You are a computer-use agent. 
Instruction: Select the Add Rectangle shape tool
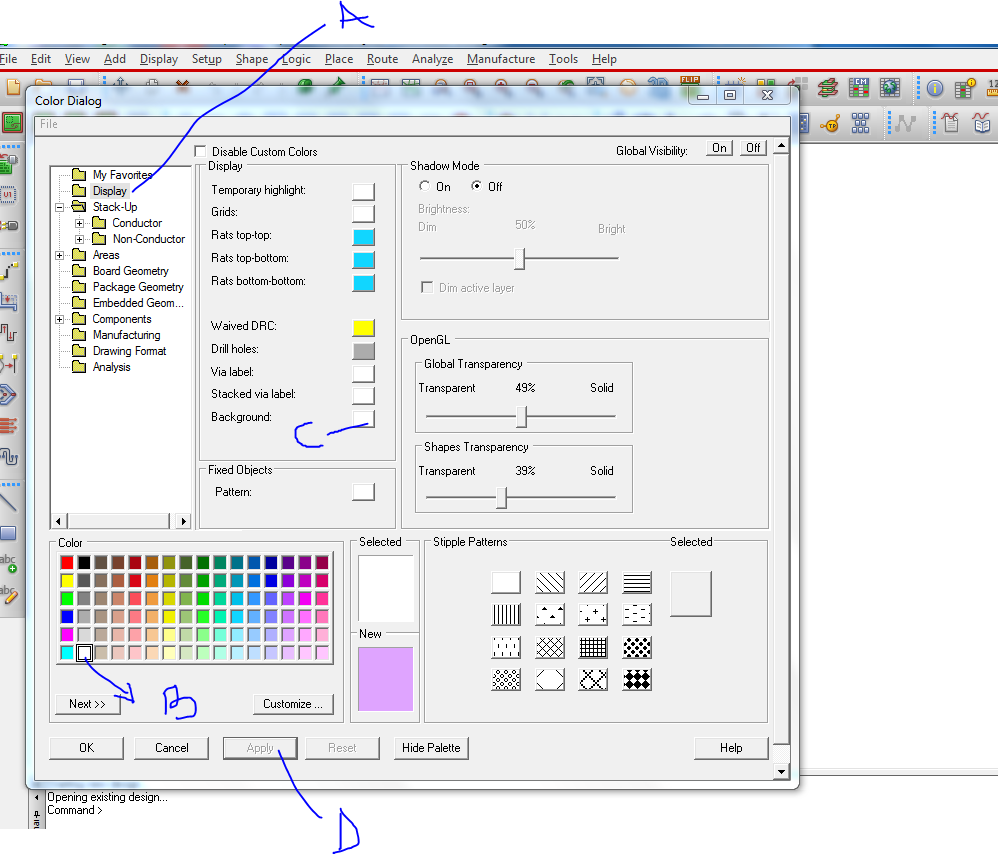point(9,533)
